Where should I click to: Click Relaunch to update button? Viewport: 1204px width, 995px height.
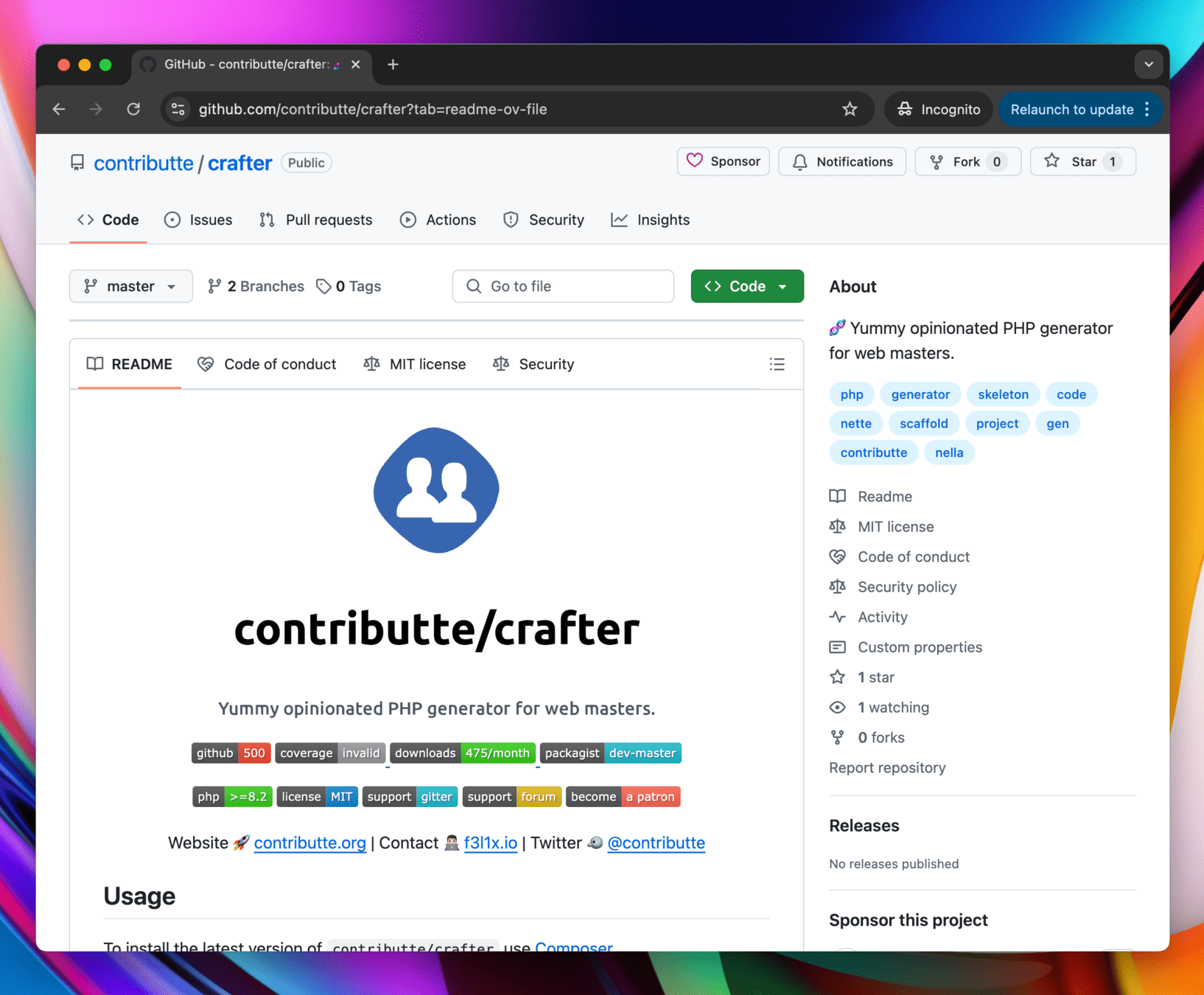coord(1071,109)
